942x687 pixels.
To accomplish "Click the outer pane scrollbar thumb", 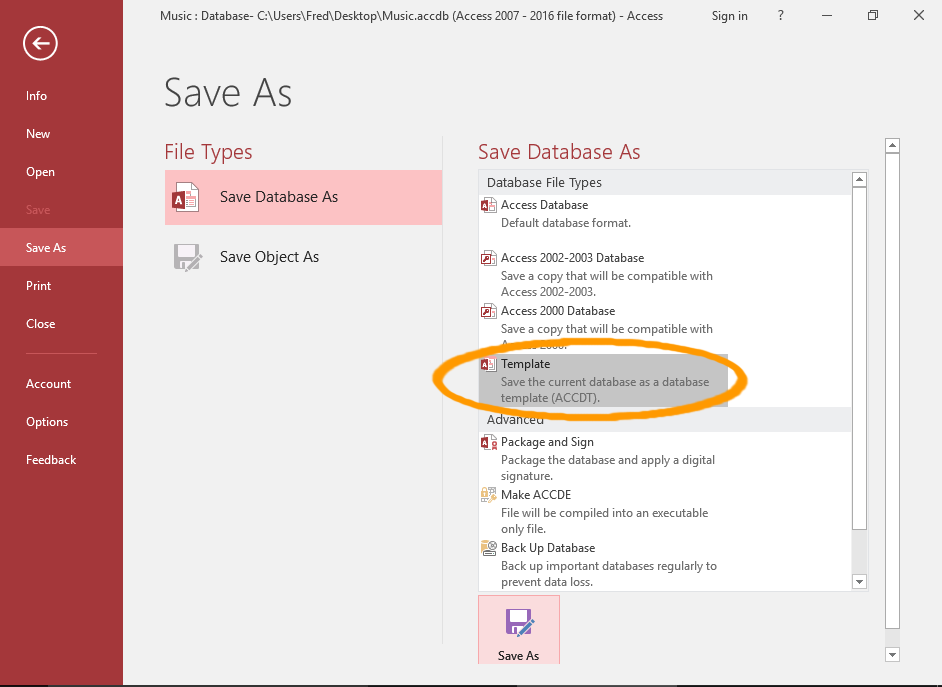I will click(x=892, y=390).
